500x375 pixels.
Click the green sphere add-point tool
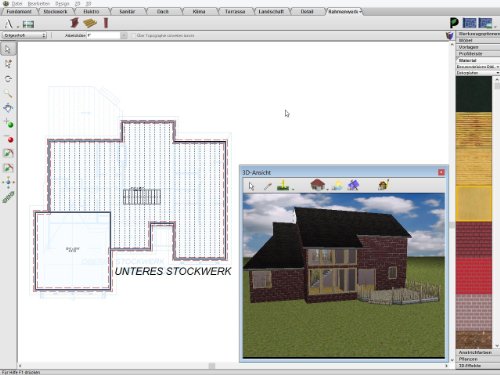pyautogui.click(x=9, y=123)
